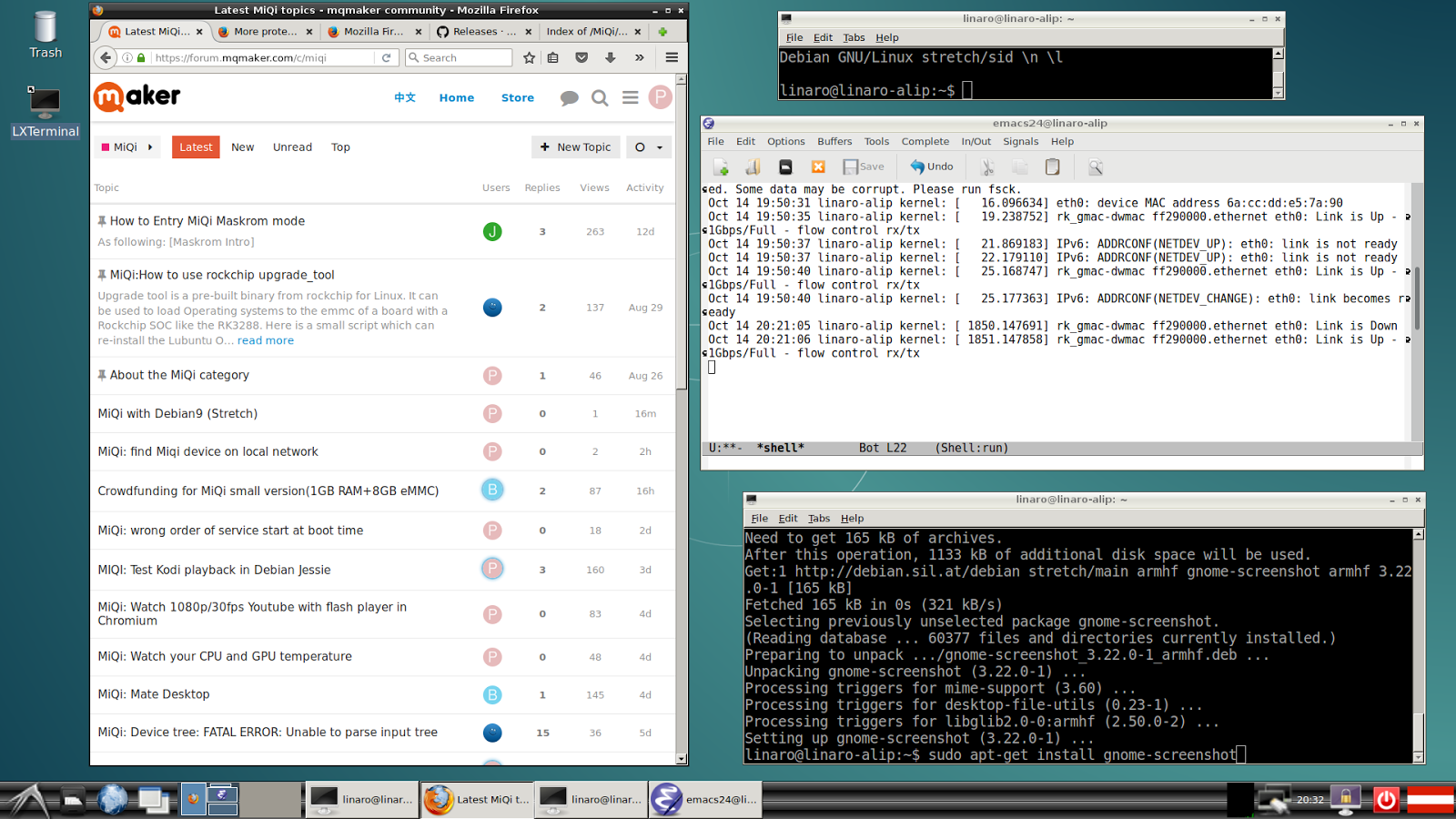Open Firefox downloads arrow icon

610,57
